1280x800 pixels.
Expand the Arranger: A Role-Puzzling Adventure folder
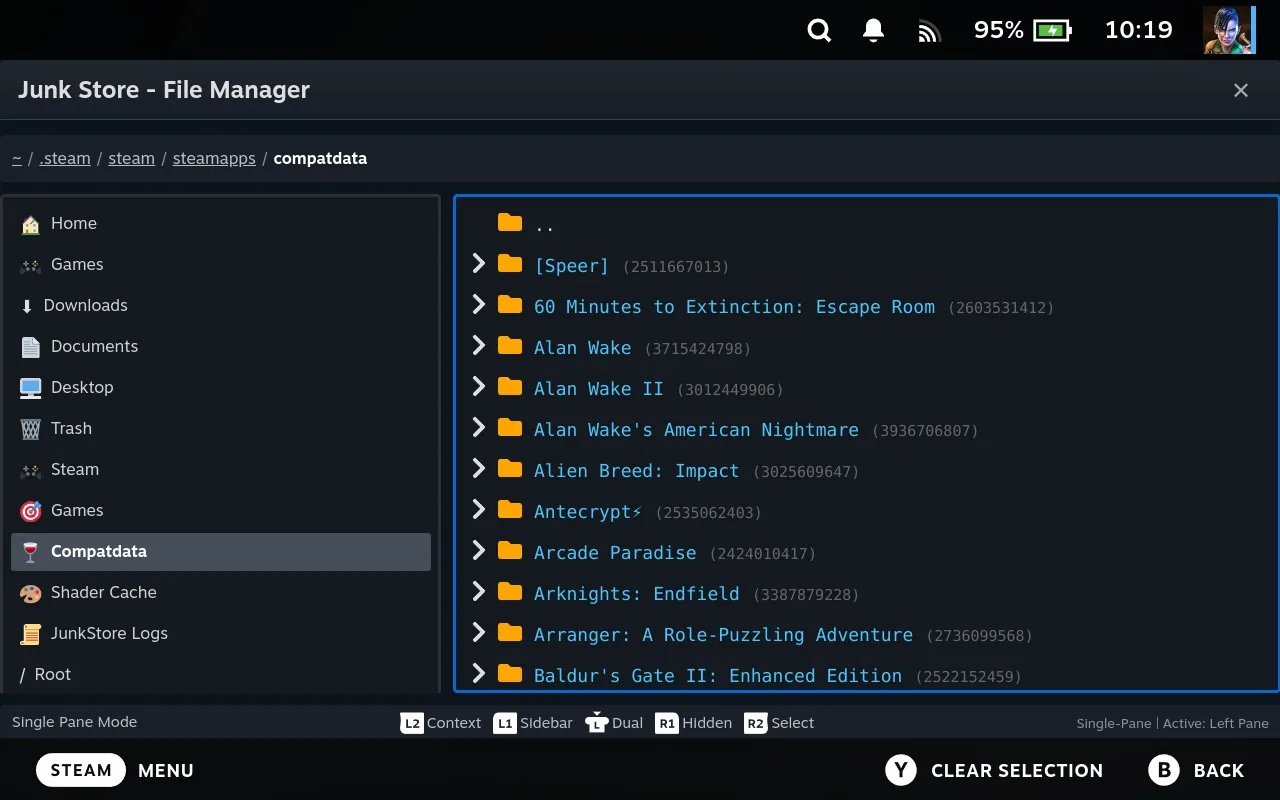(x=479, y=633)
